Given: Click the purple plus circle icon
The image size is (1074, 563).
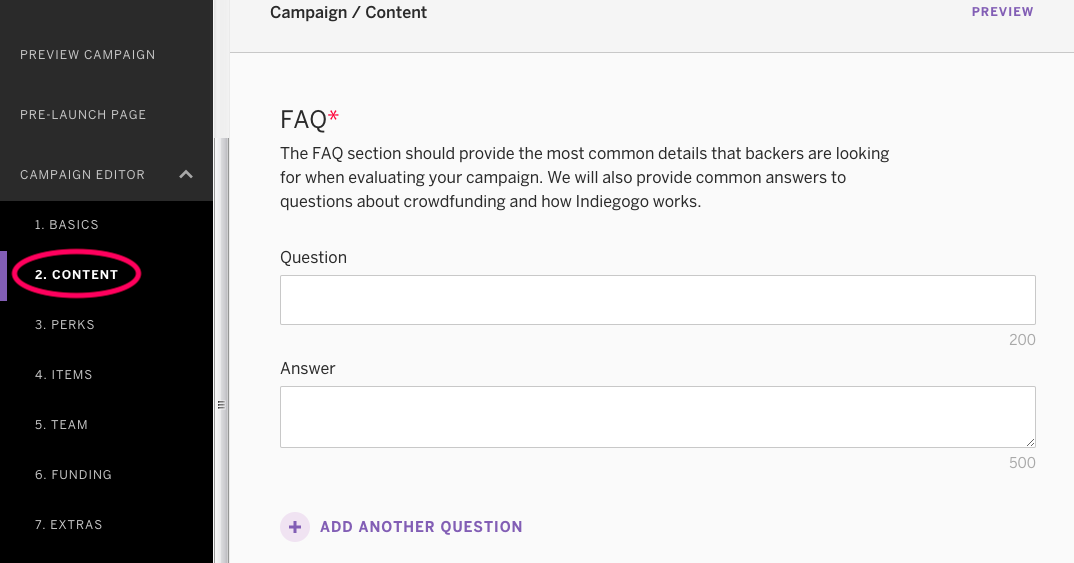Looking at the screenshot, I should click(295, 527).
